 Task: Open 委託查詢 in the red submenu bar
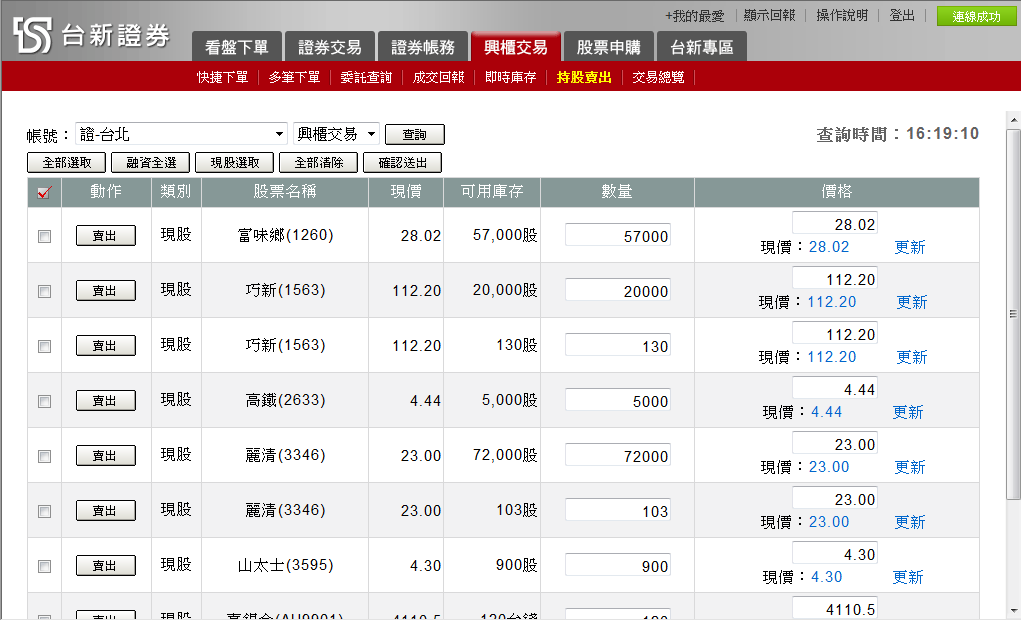pos(366,77)
